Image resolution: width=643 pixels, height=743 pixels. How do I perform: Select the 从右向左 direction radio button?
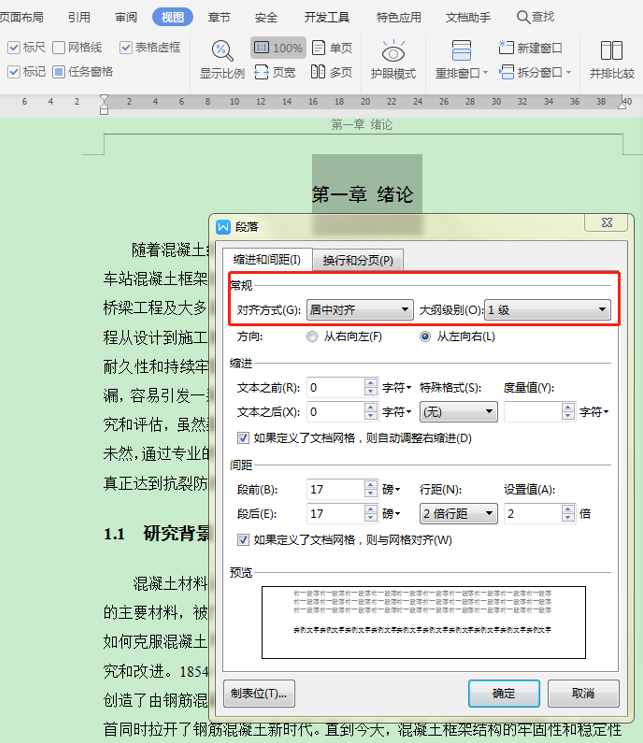[312, 337]
